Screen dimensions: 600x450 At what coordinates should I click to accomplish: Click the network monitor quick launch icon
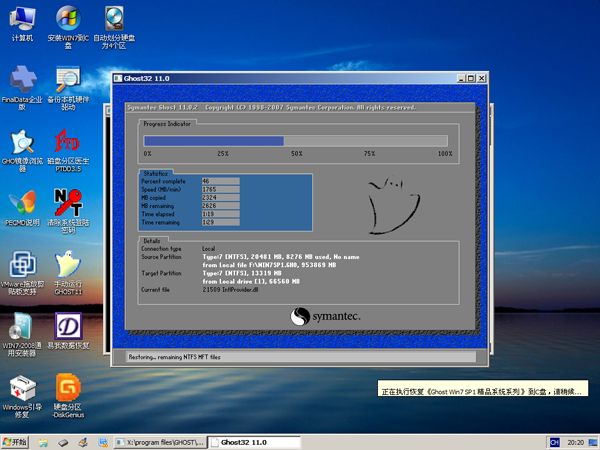click(103, 443)
